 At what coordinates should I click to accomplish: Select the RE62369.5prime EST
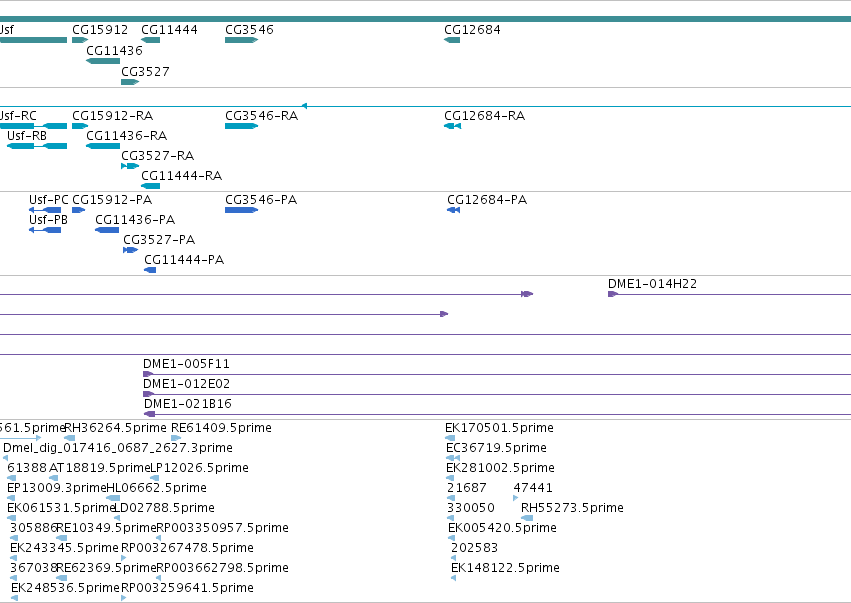[61, 579]
